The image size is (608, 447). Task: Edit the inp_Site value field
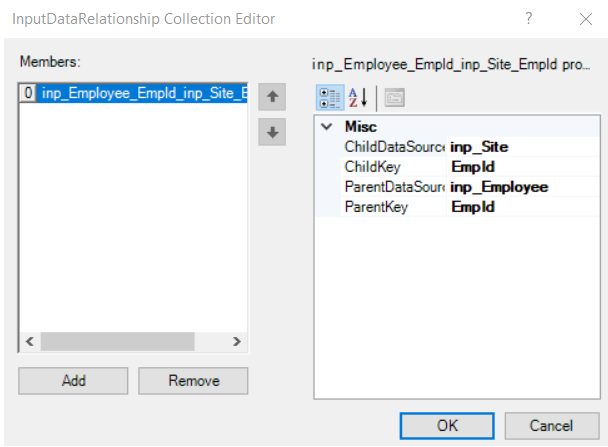pos(523,147)
